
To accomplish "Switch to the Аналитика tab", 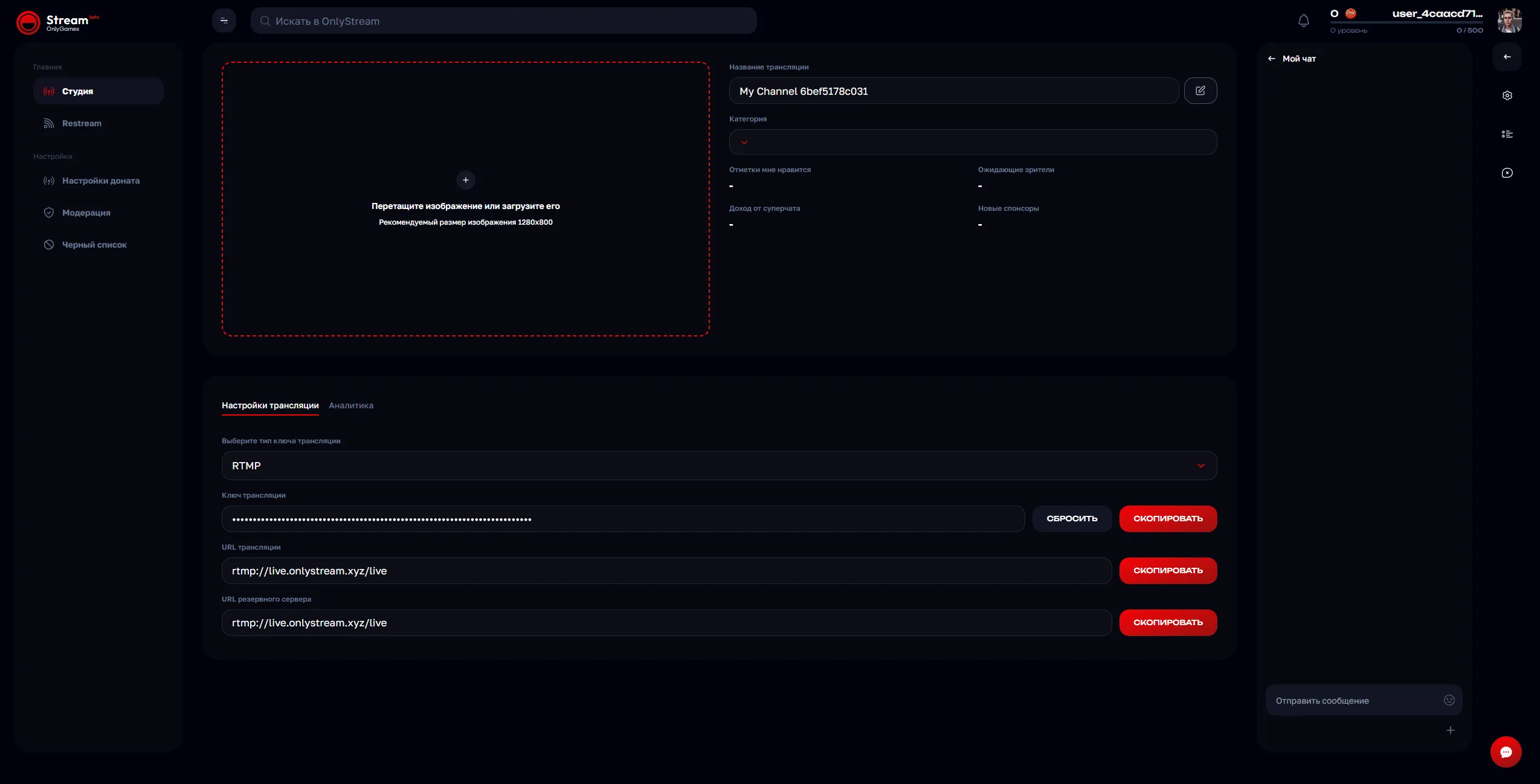I will tap(350, 405).
